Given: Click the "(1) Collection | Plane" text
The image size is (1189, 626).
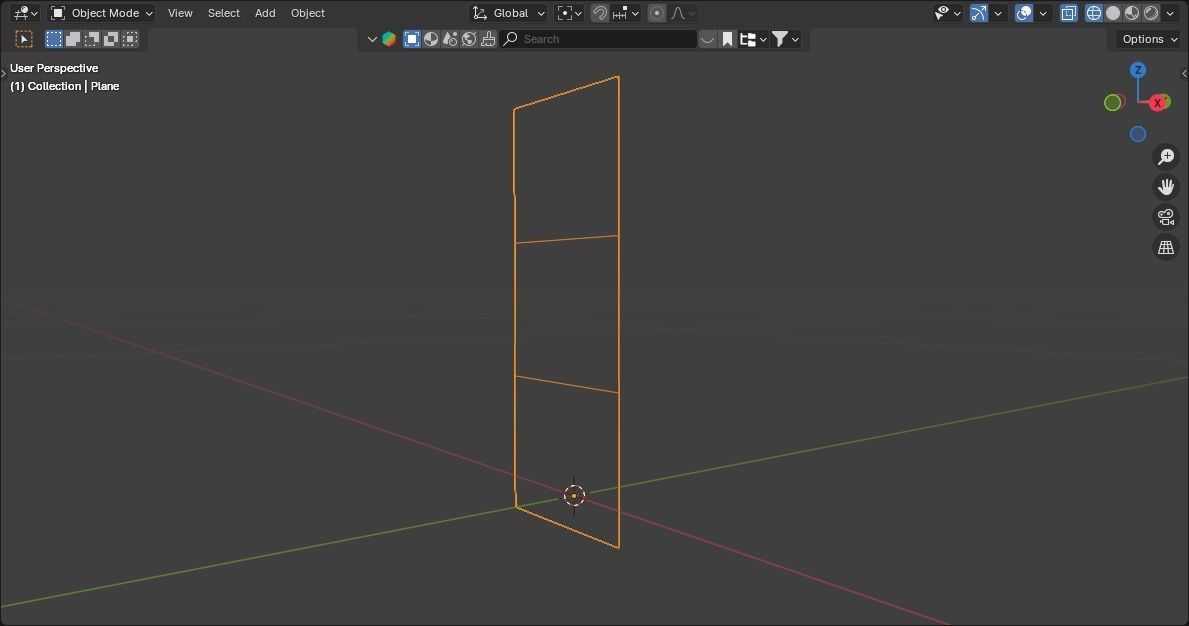Looking at the screenshot, I should [x=64, y=86].
